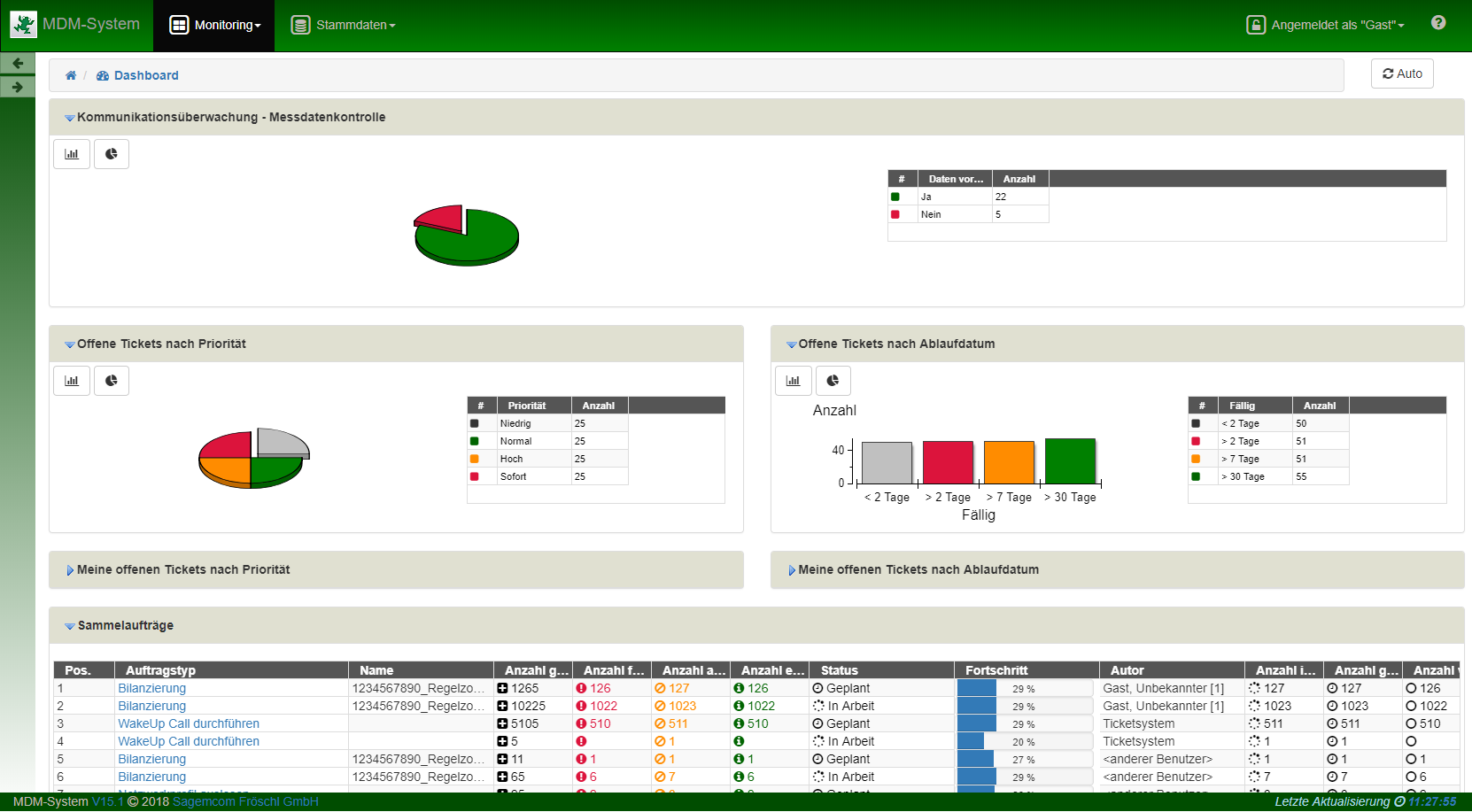This screenshot has width=1472, height=812.
Task: Sort table by Auftragstyp column header
Action: 232,670
